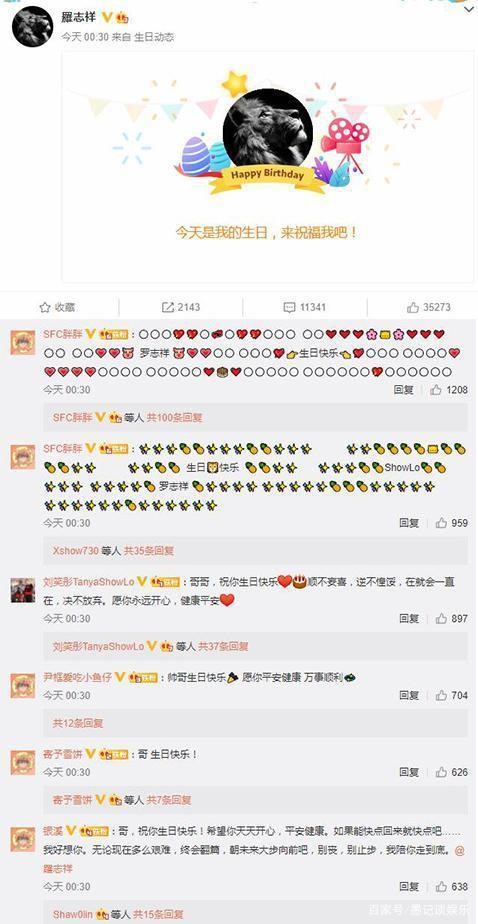Click 回复 on 尹懦爱吃小鱼仔's comment

[x=409, y=695]
